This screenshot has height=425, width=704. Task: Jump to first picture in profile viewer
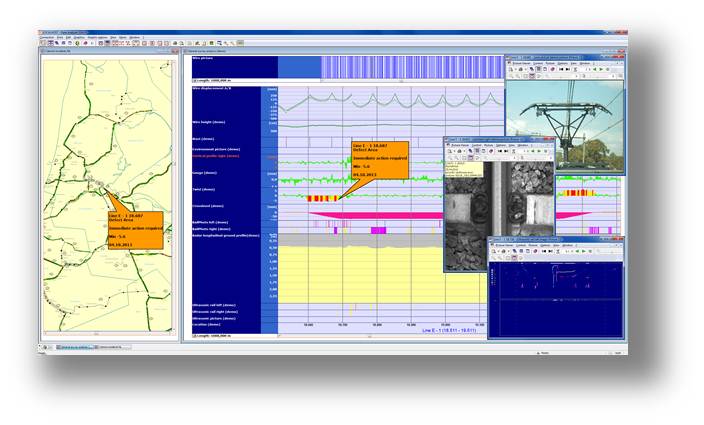pos(544,251)
